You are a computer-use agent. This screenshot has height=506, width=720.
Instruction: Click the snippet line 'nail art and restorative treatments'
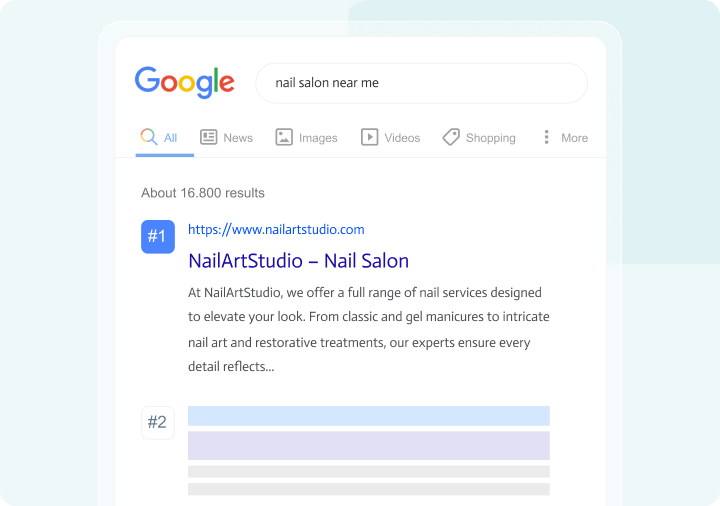coord(359,343)
